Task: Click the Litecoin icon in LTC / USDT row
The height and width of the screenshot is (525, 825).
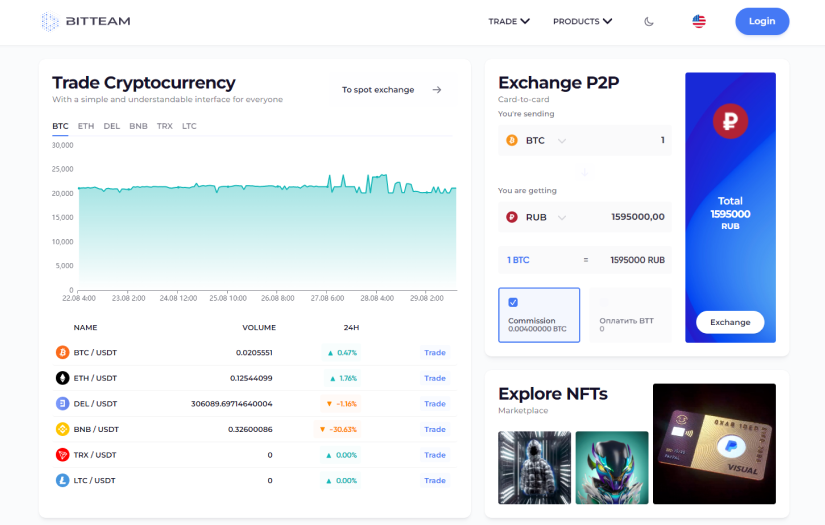Action: [x=63, y=480]
